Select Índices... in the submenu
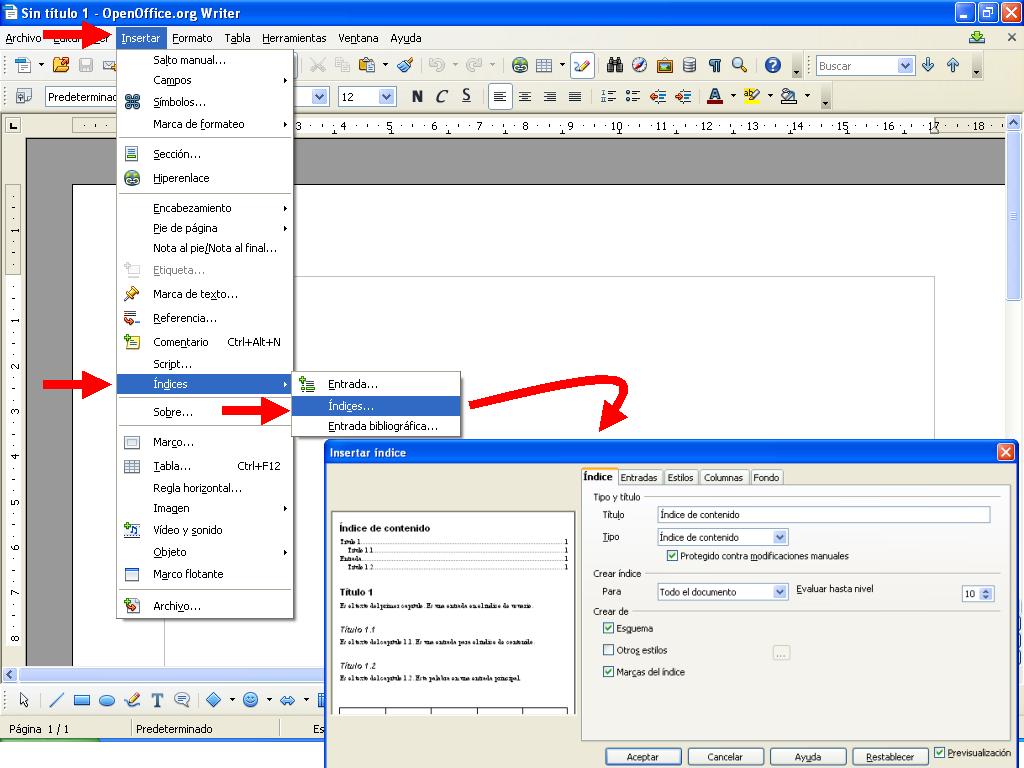Image resolution: width=1024 pixels, height=768 pixels. [376, 406]
